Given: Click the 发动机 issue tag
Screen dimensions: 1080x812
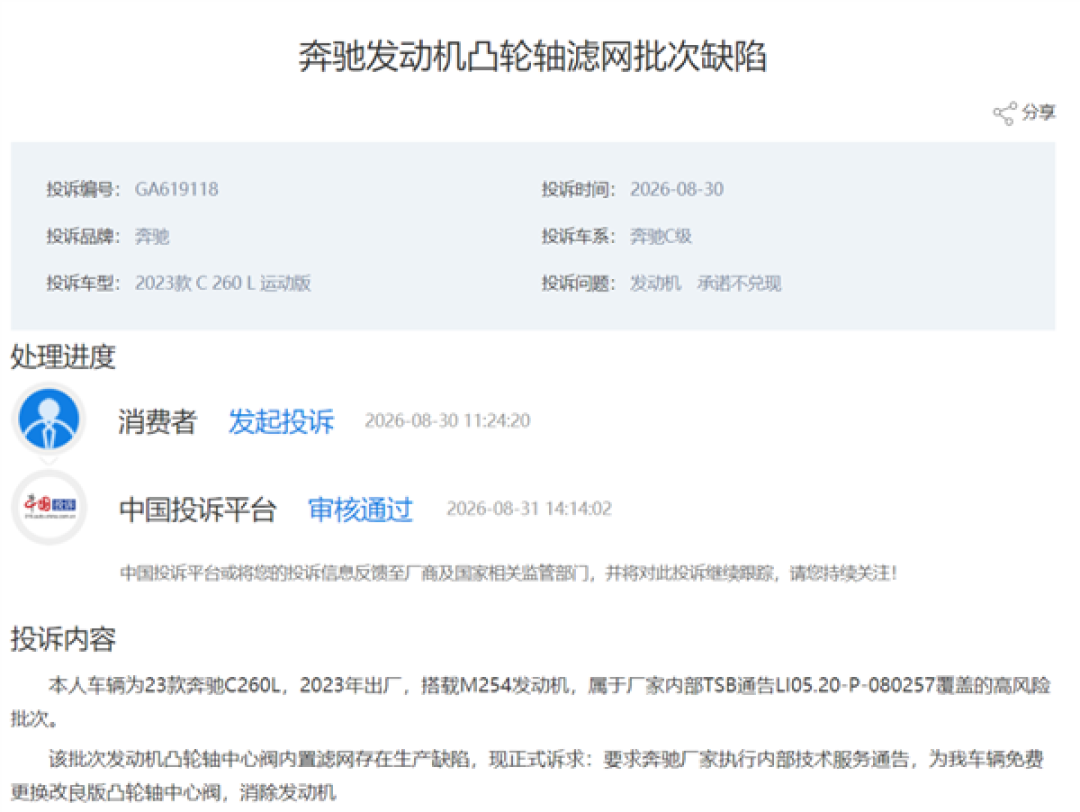Looking at the screenshot, I should click(655, 283).
